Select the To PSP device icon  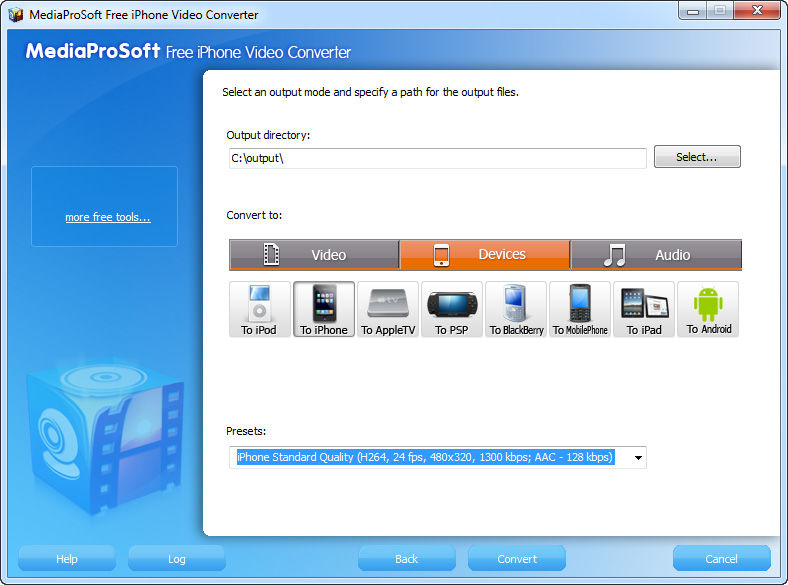pyautogui.click(x=451, y=309)
